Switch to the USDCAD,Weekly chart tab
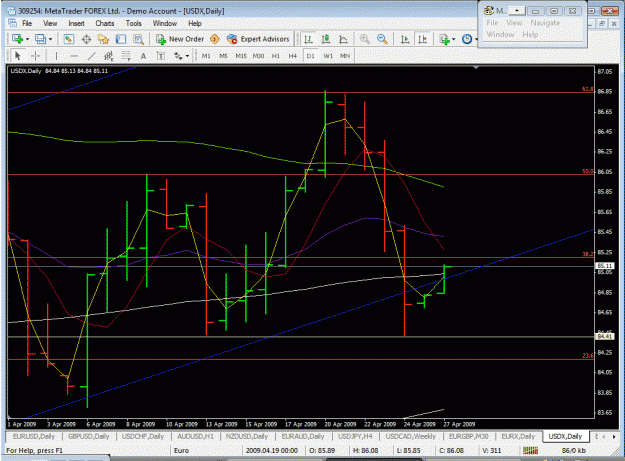The image size is (625, 461). 411,436
